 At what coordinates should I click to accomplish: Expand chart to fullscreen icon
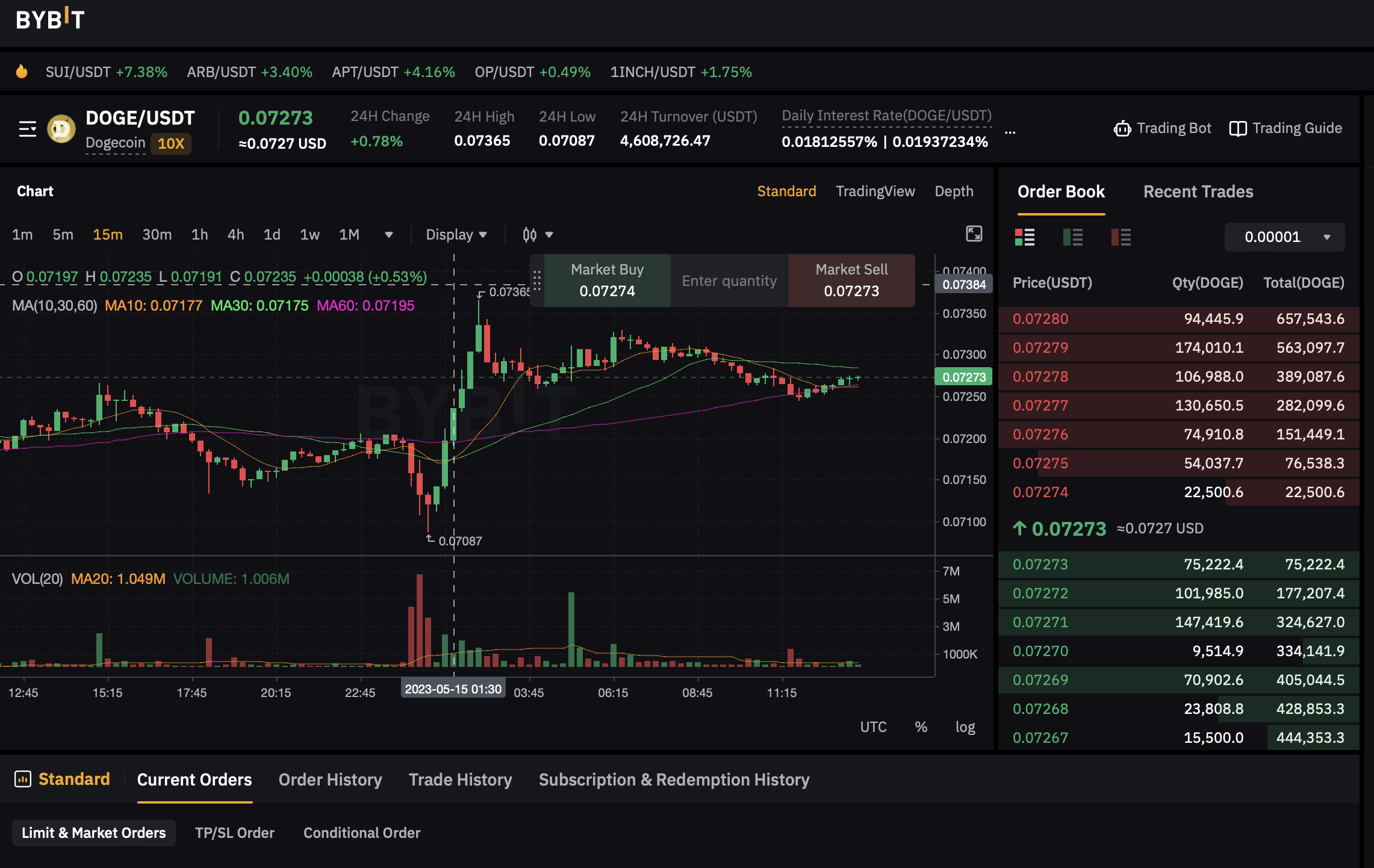click(974, 234)
